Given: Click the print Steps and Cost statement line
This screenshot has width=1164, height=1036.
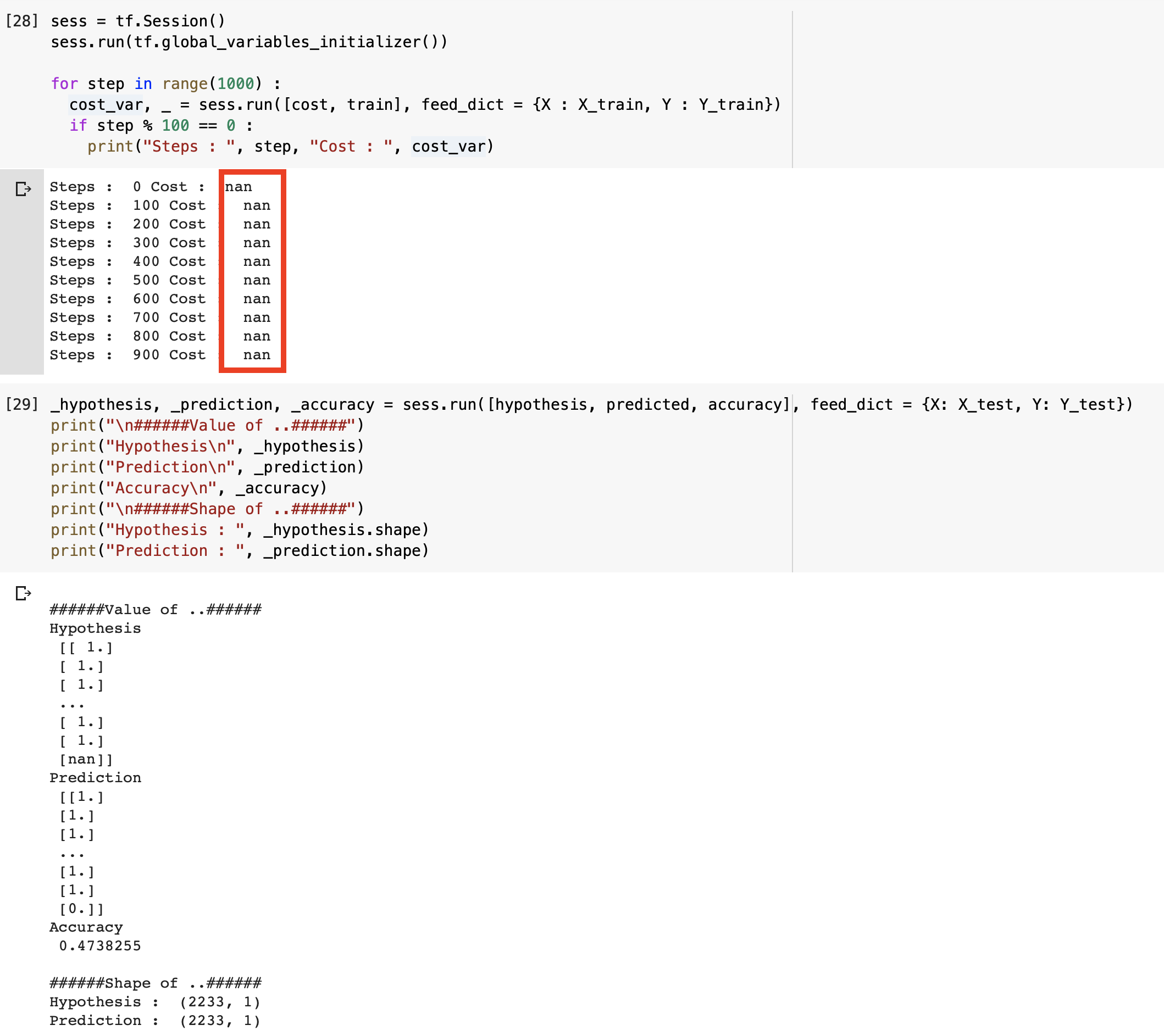Looking at the screenshot, I should click(290, 147).
